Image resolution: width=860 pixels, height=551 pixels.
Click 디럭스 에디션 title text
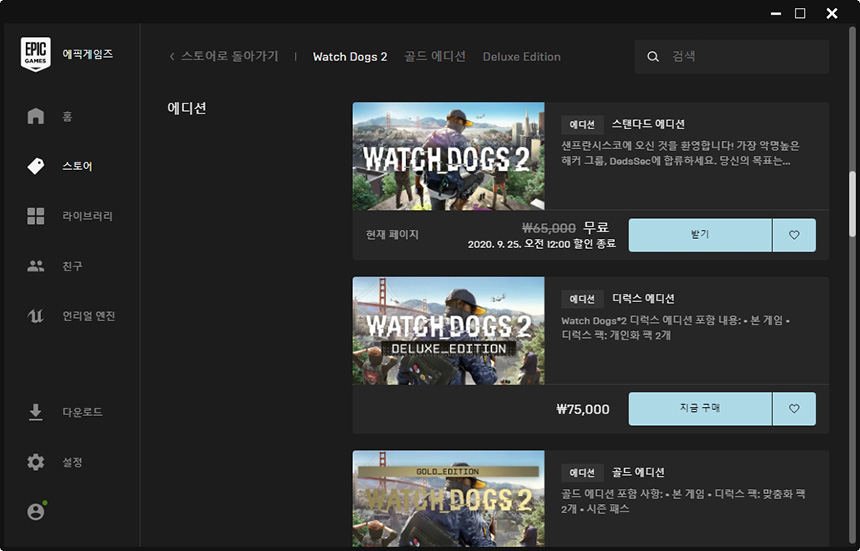(643, 299)
